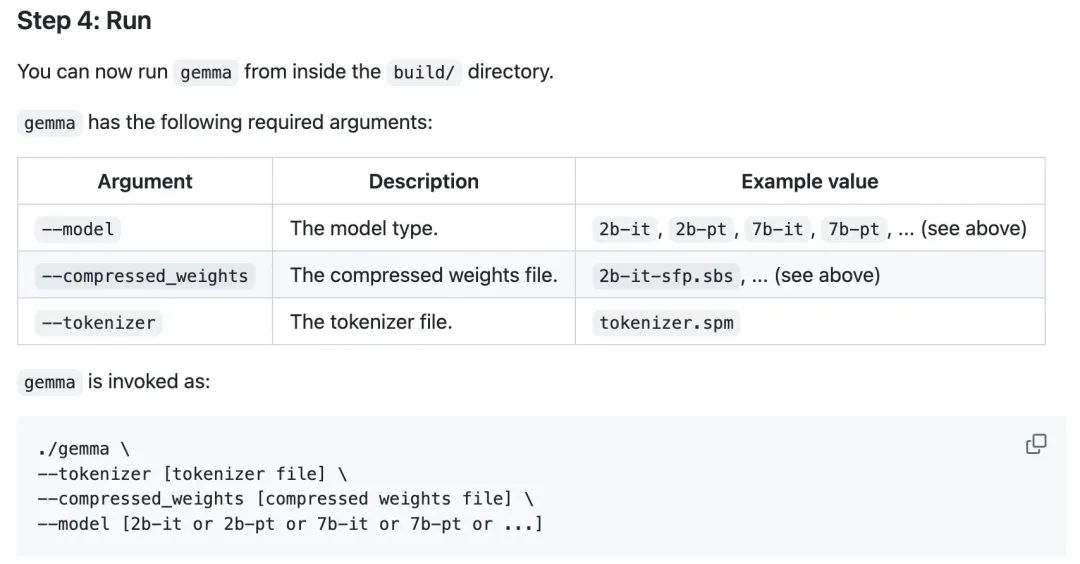Click the 2b-it example value
The height and width of the screenshot is (564, 1080).
coord(624,229)
